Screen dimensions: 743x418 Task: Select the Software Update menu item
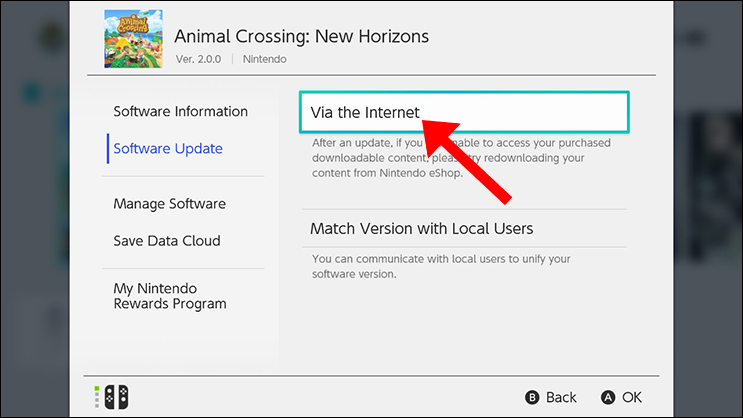click(x=168, y=148)
